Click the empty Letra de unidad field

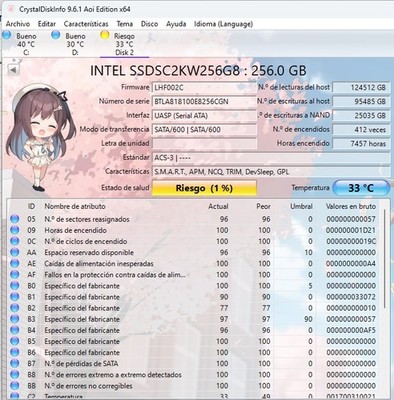(x=204, y=144)
